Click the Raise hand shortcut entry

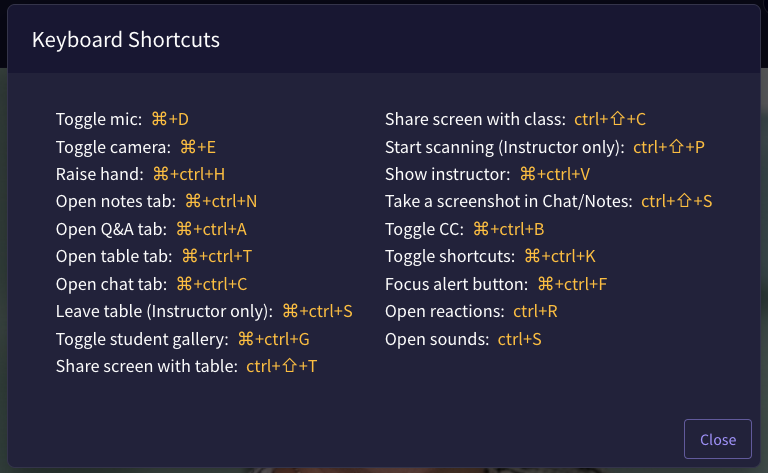point(140,174)
